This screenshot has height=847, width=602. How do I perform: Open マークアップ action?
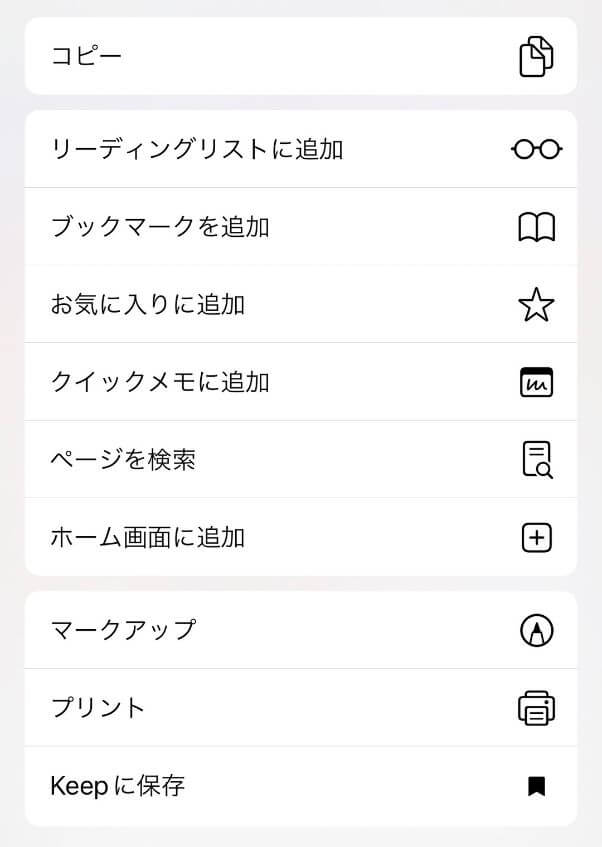(x=123, y=630)
